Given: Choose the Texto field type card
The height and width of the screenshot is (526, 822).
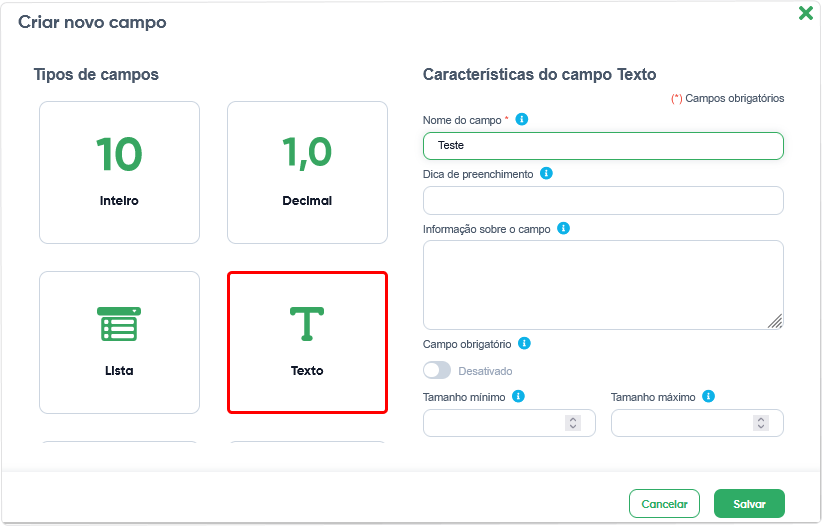Looking at the screenshot, I should coord(307,342).
